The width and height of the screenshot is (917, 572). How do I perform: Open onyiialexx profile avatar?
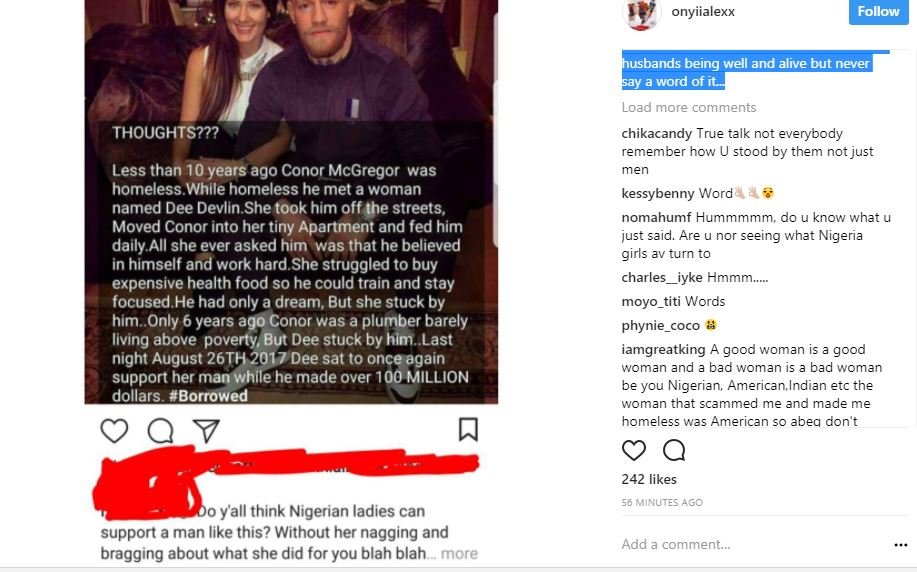click(x=641, y=12)
